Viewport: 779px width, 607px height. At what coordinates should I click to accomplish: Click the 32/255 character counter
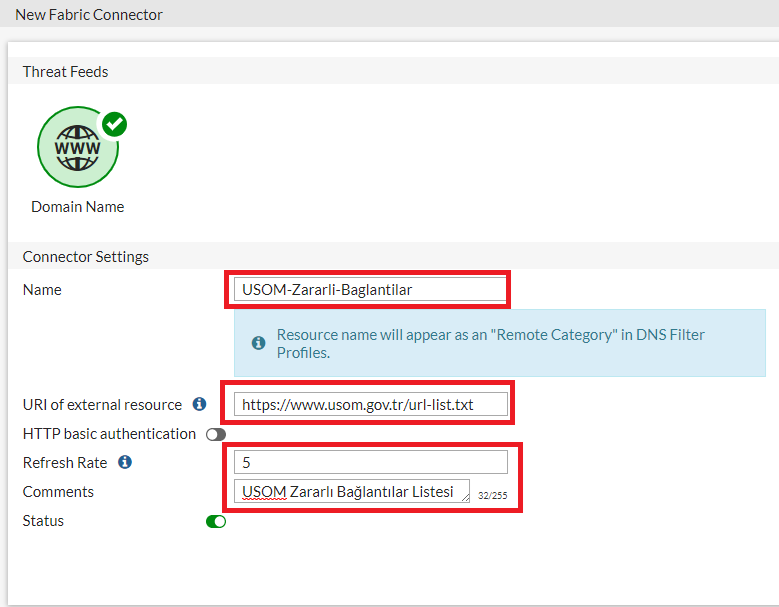point(492,495)
